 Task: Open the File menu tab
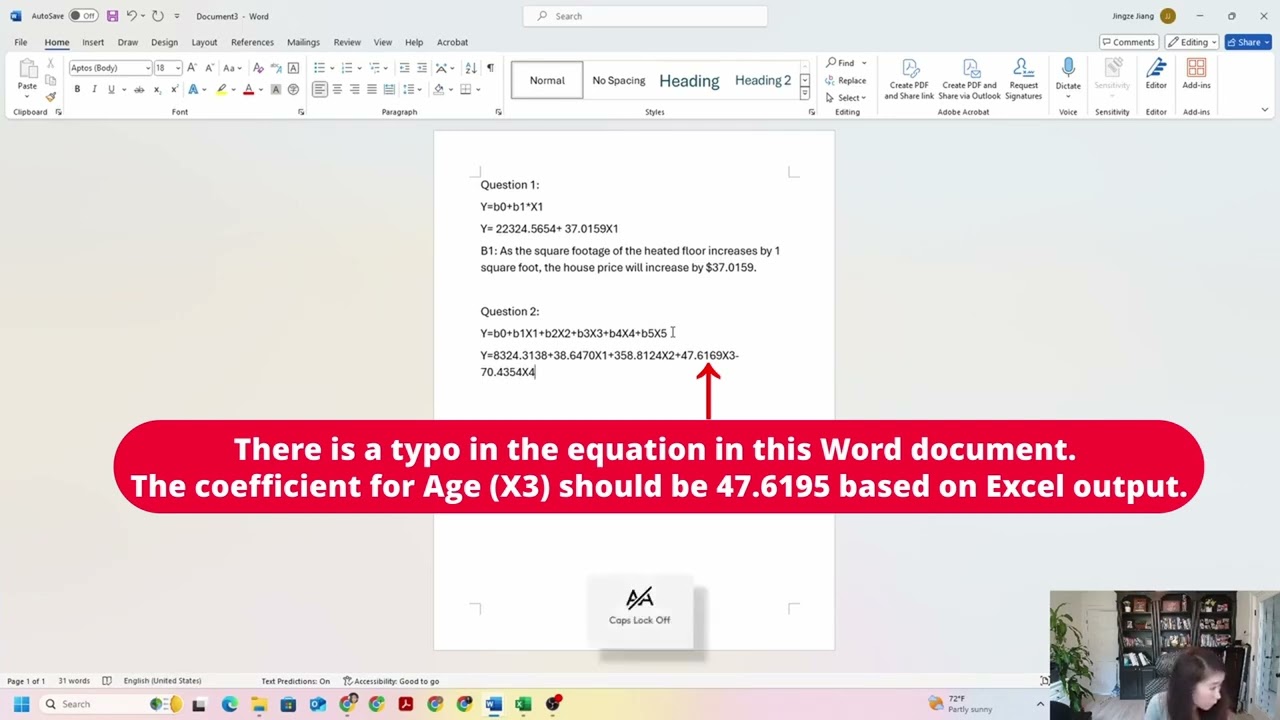pos(21,42)
